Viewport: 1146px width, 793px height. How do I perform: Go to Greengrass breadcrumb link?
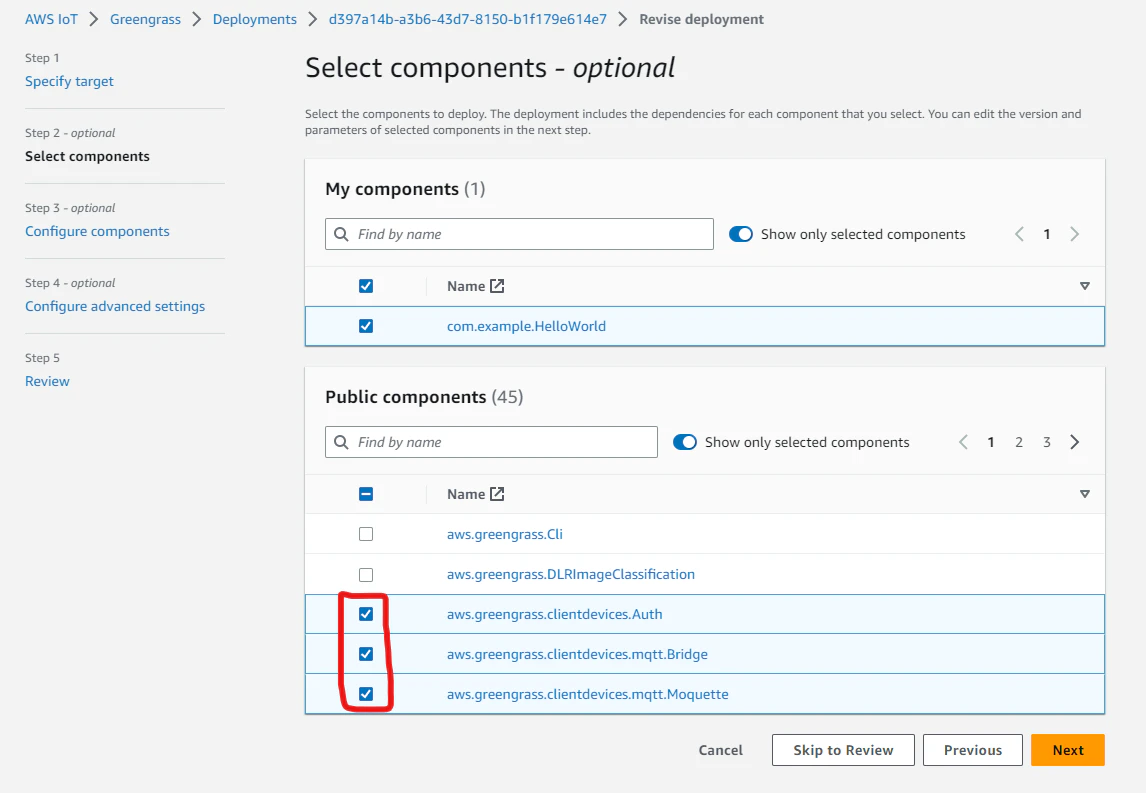[145, 19]
